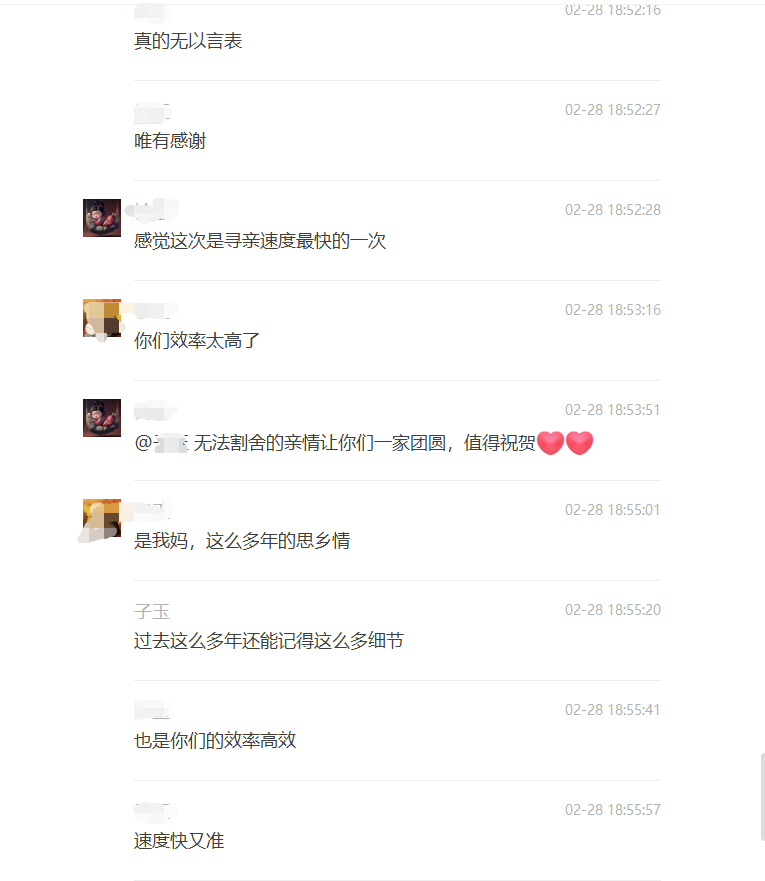The height and width of the screenshot is (881, 765).
Task: Click avatar beside 无法割舍的亲情 message
Action: coord(102,418)
